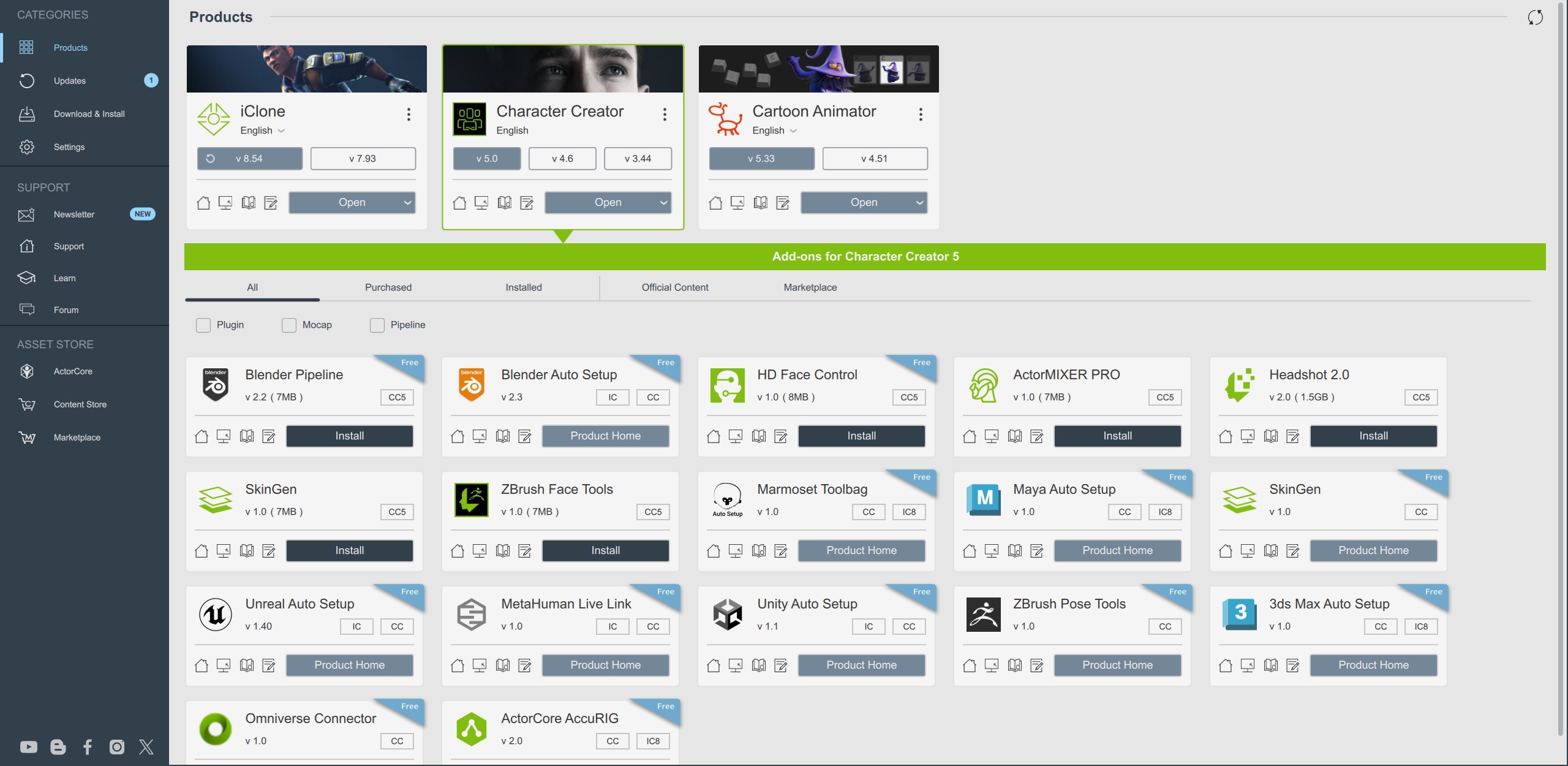This screenshot has width=1568, height=766.
Task: Open Product Home for Maya Auto Setup
Action: [1117, 550]
